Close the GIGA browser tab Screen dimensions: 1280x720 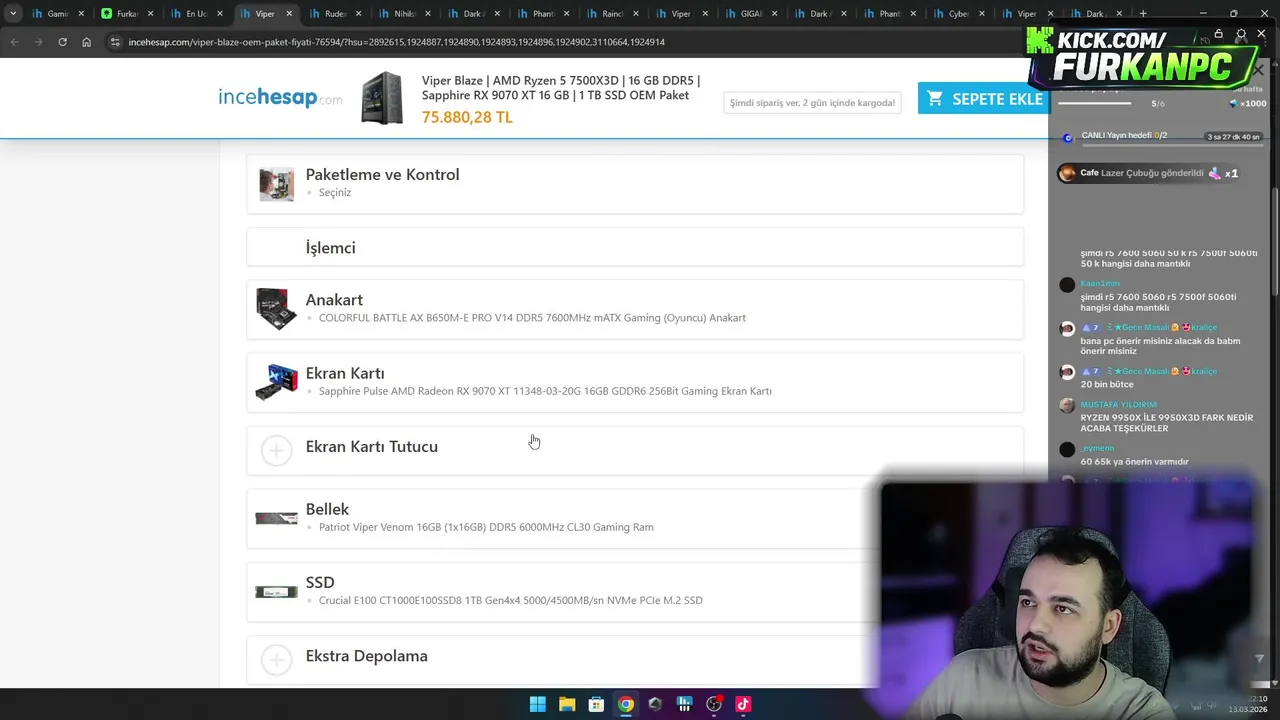point(774,14)
